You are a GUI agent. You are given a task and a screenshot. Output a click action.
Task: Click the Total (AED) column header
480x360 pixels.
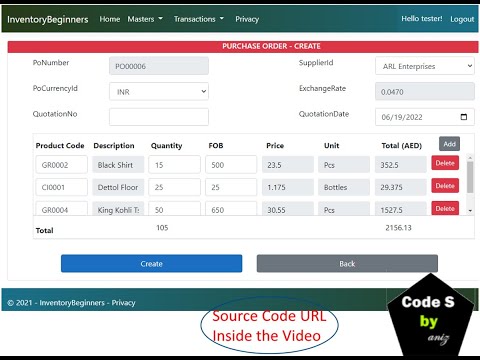coord(402,146)
